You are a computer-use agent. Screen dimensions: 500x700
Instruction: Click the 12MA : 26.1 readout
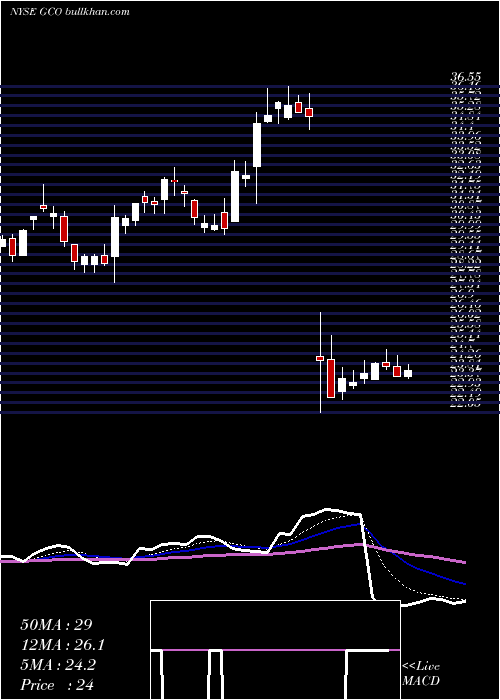coord(63,645)
